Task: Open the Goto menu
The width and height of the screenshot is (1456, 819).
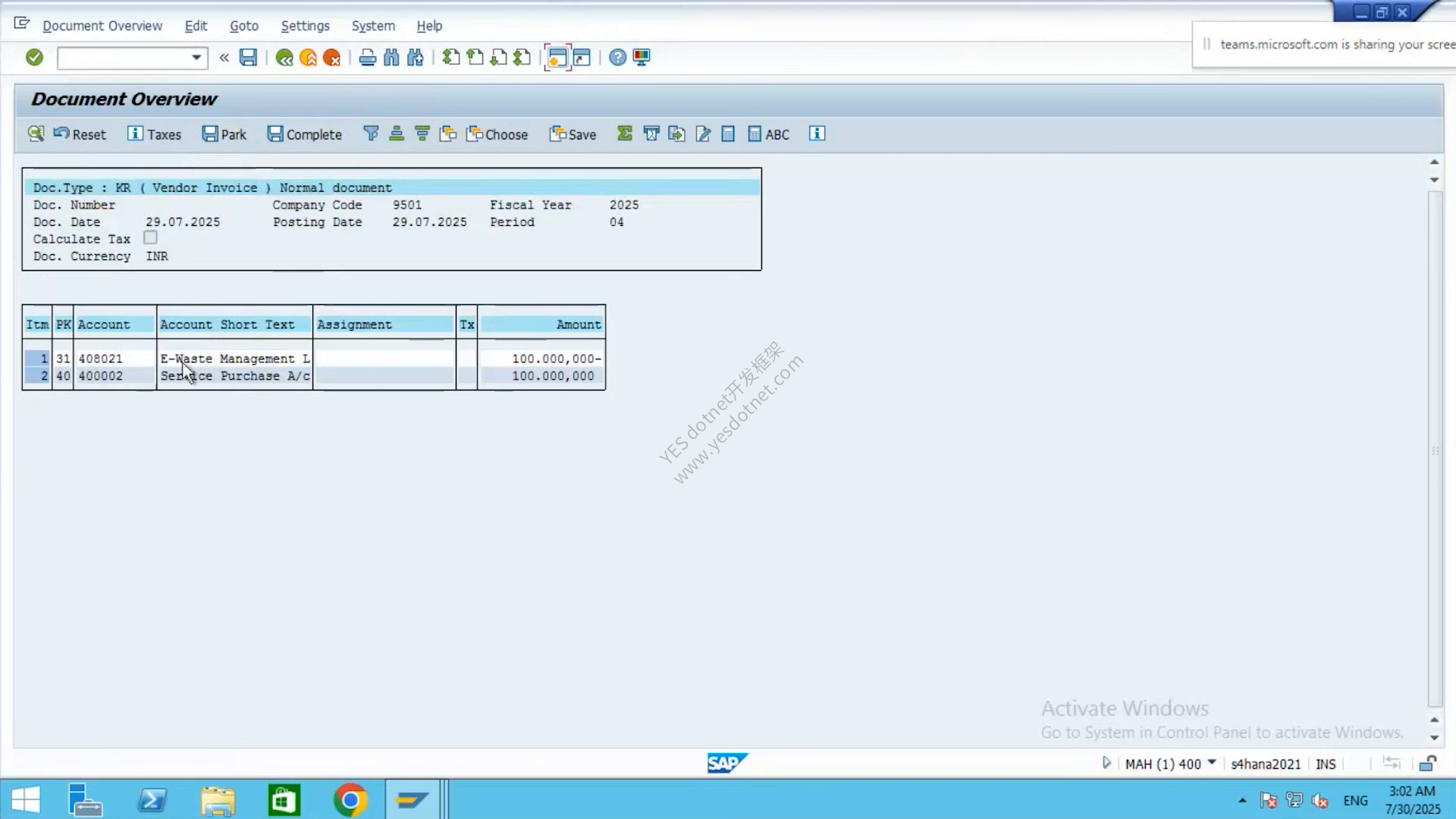Action: click(x=244, y=26)
